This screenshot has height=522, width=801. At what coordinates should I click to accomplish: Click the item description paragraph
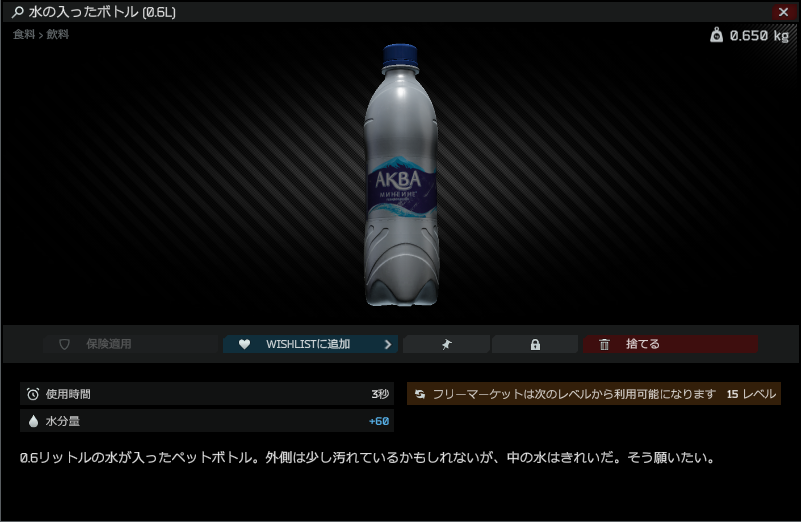[x=367, y=458]
